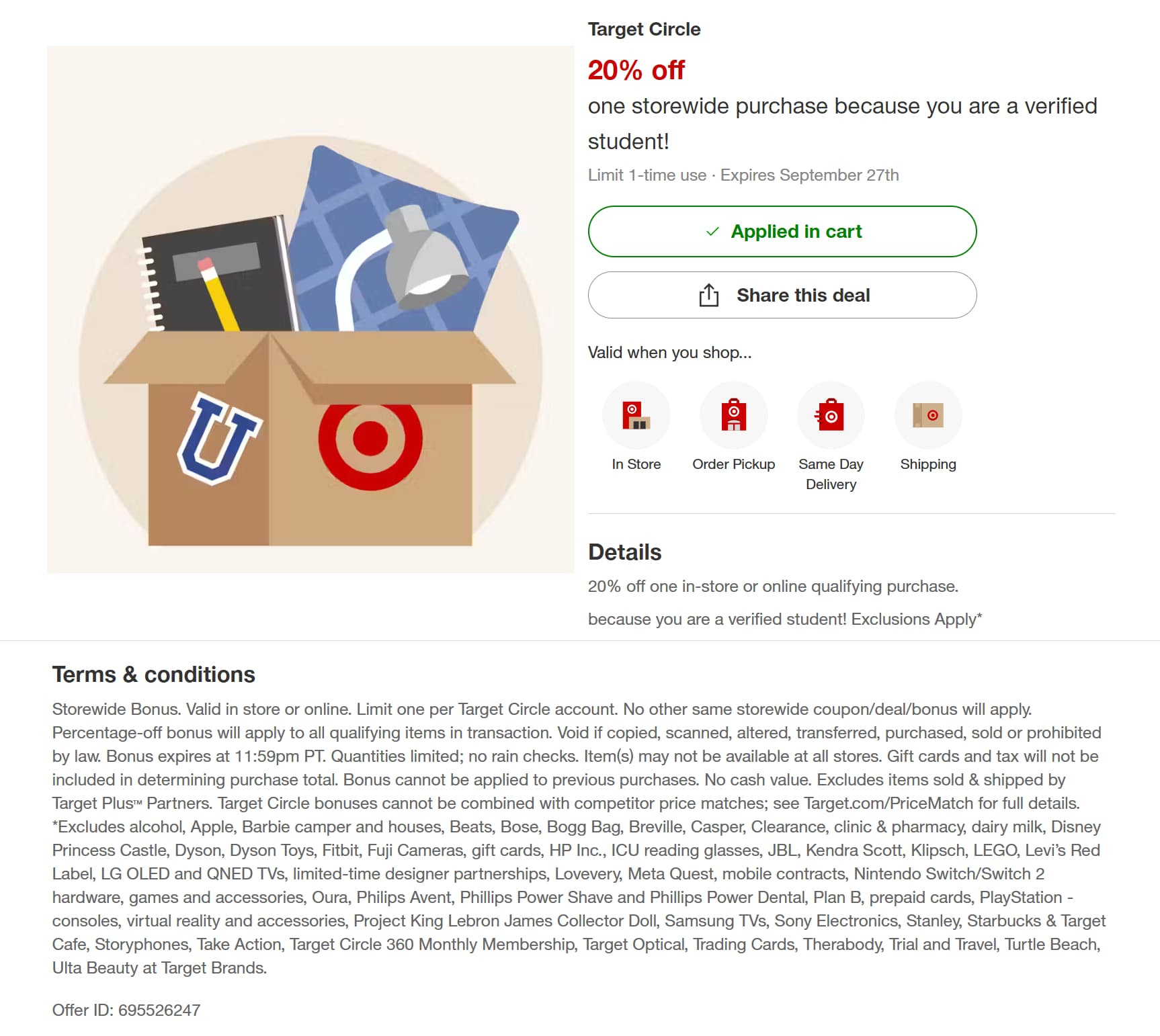Click the Terms & conditions heading

point(154,675)
